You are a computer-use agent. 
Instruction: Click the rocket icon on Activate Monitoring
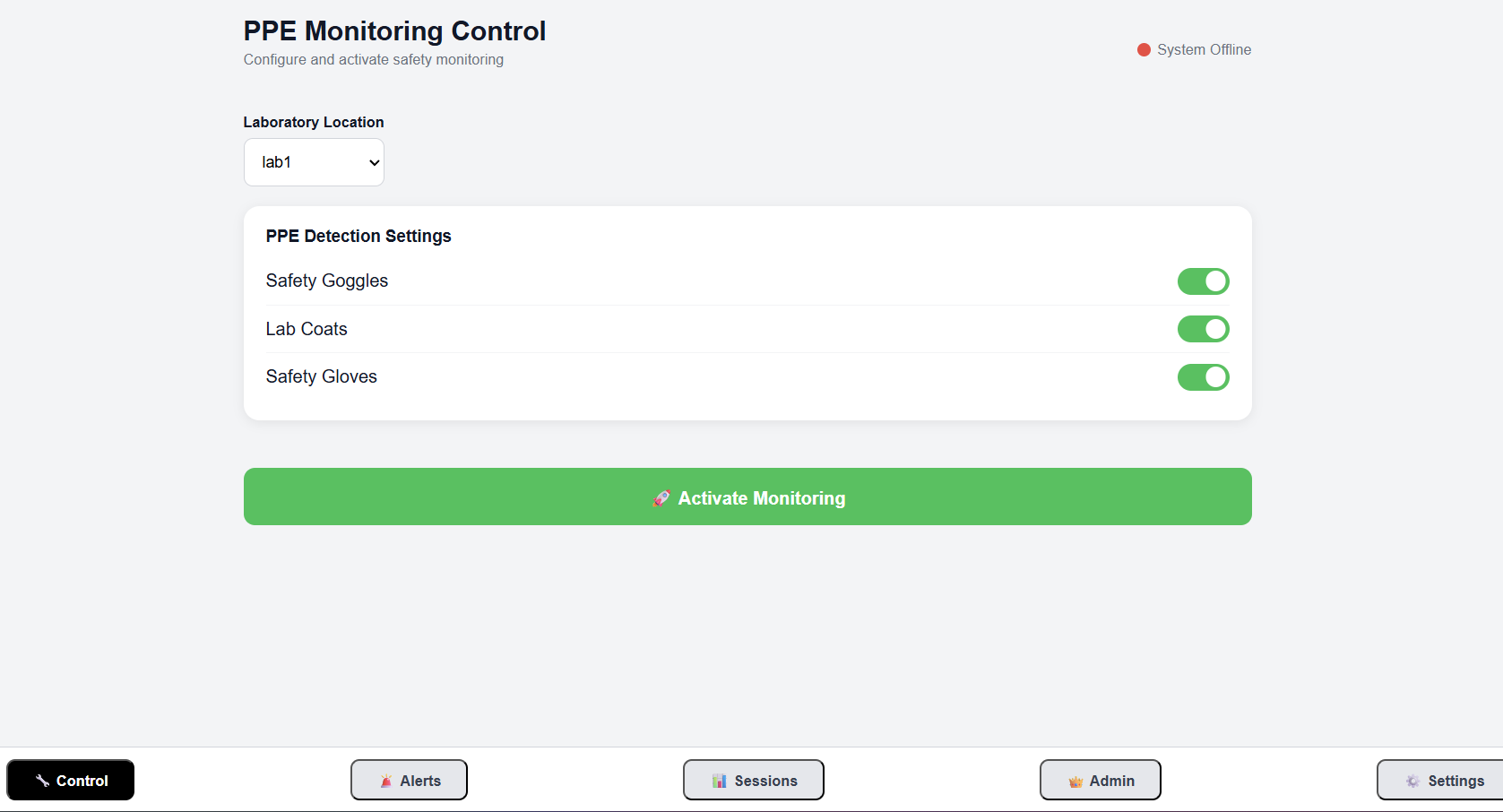(661, 498)
